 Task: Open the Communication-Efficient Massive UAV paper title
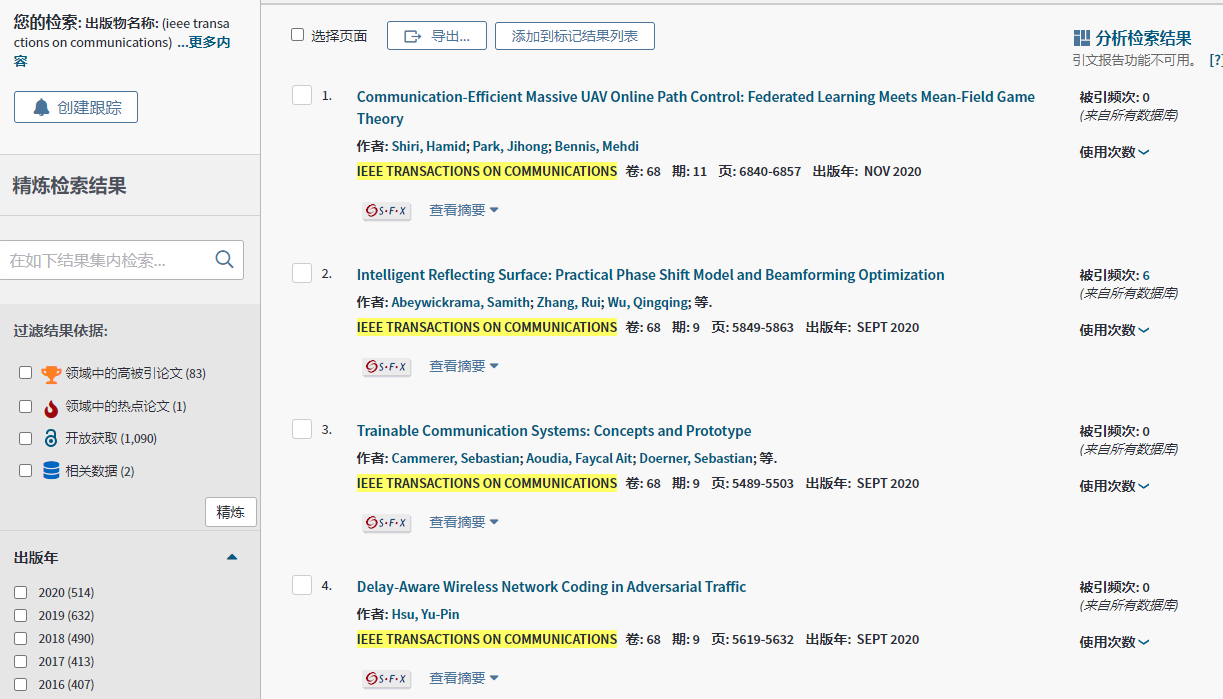point(696,107)
